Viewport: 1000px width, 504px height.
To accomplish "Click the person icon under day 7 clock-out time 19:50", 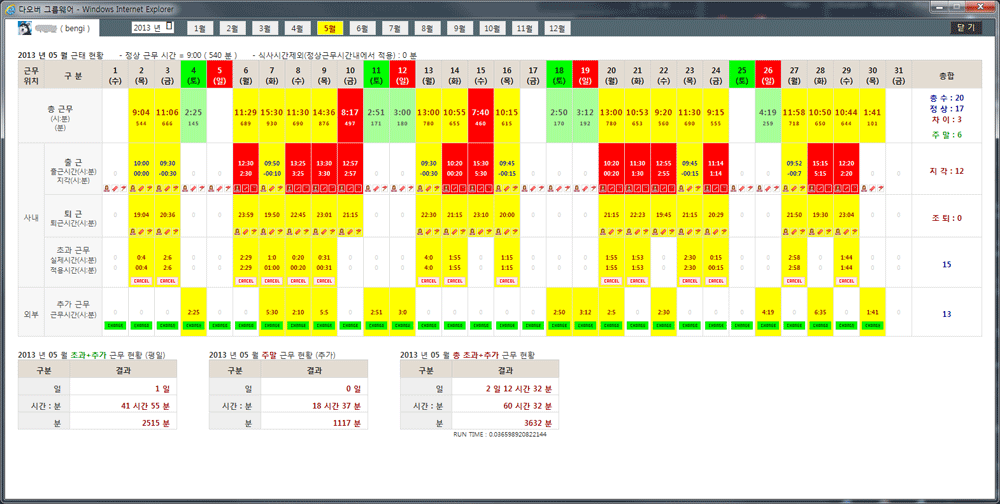I will (x=264, y=231).
